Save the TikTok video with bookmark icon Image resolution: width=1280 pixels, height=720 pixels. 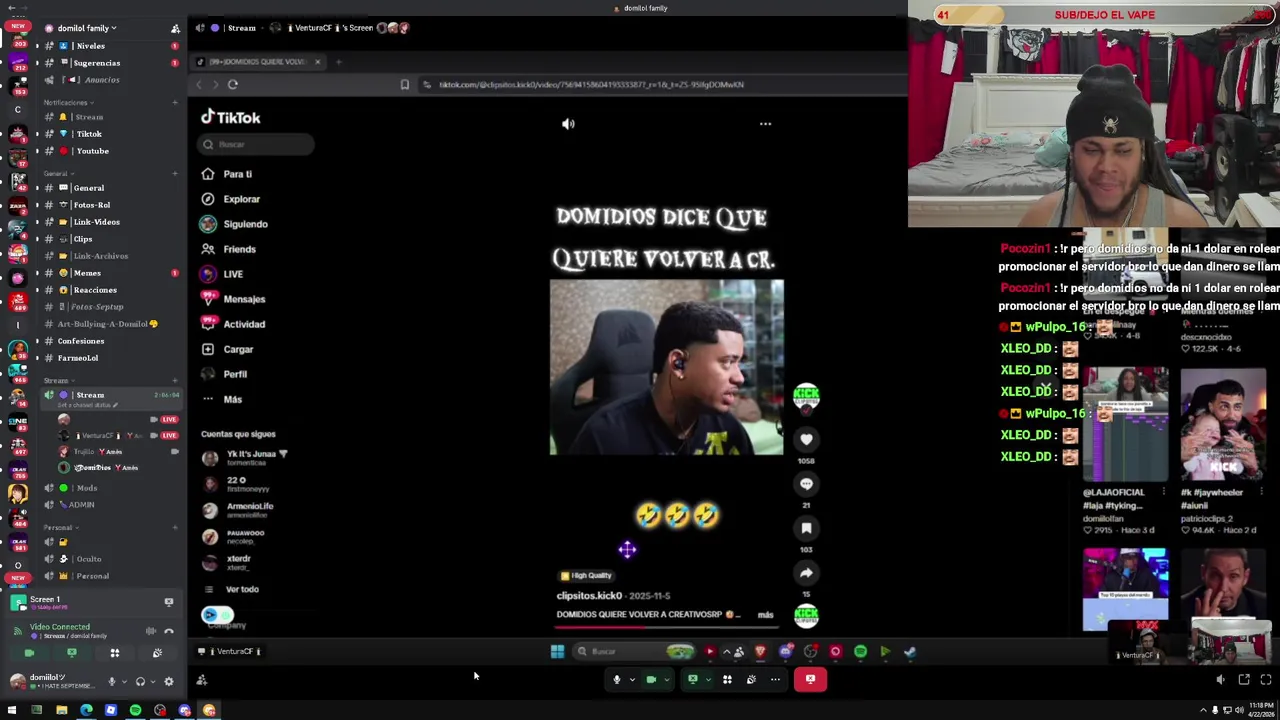coord(806,529)
